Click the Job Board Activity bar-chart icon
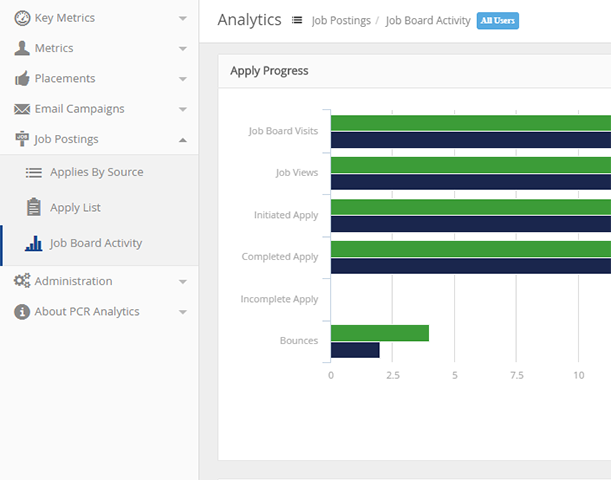Image resolution: width=611 pixels, height=480 pixels. (x=33, y=243)
